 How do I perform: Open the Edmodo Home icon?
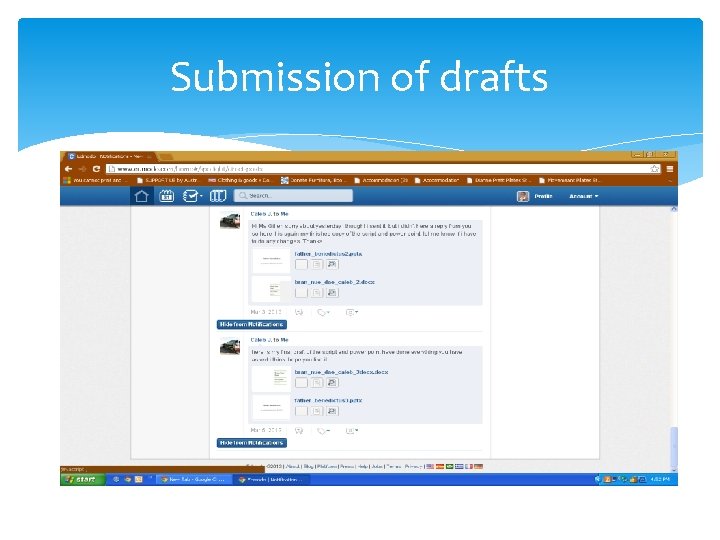coord(141,196)
